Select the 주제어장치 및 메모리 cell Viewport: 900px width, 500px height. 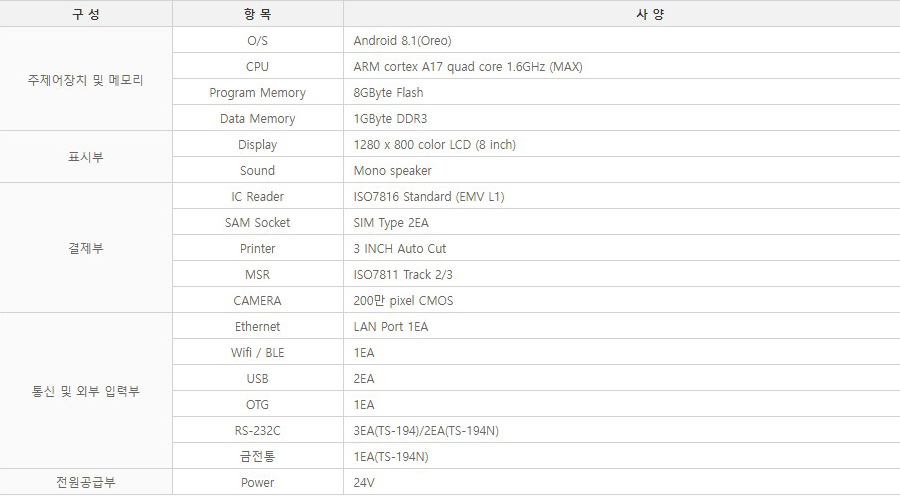point(86,80)
